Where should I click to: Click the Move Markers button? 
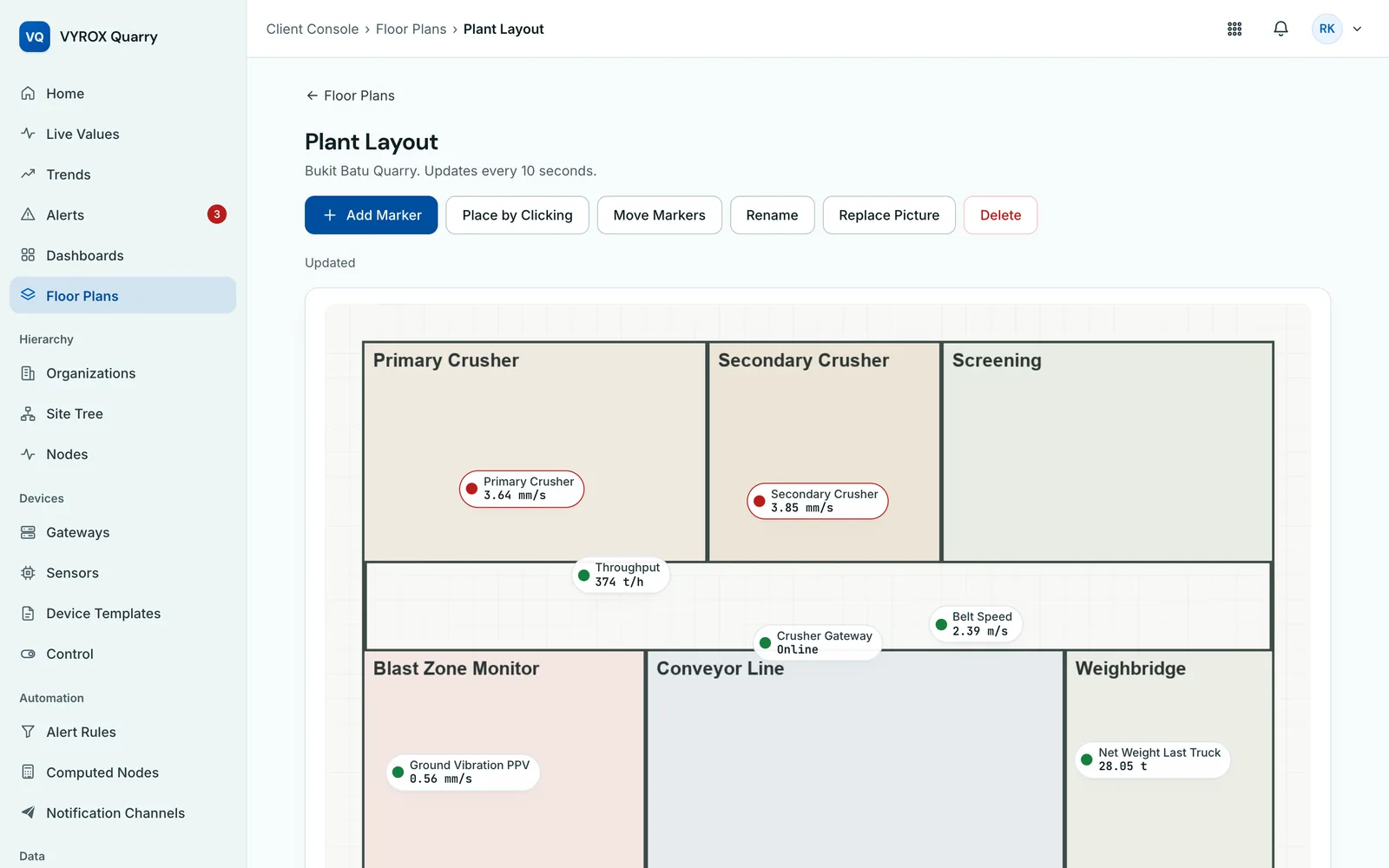tap(659, 215)
